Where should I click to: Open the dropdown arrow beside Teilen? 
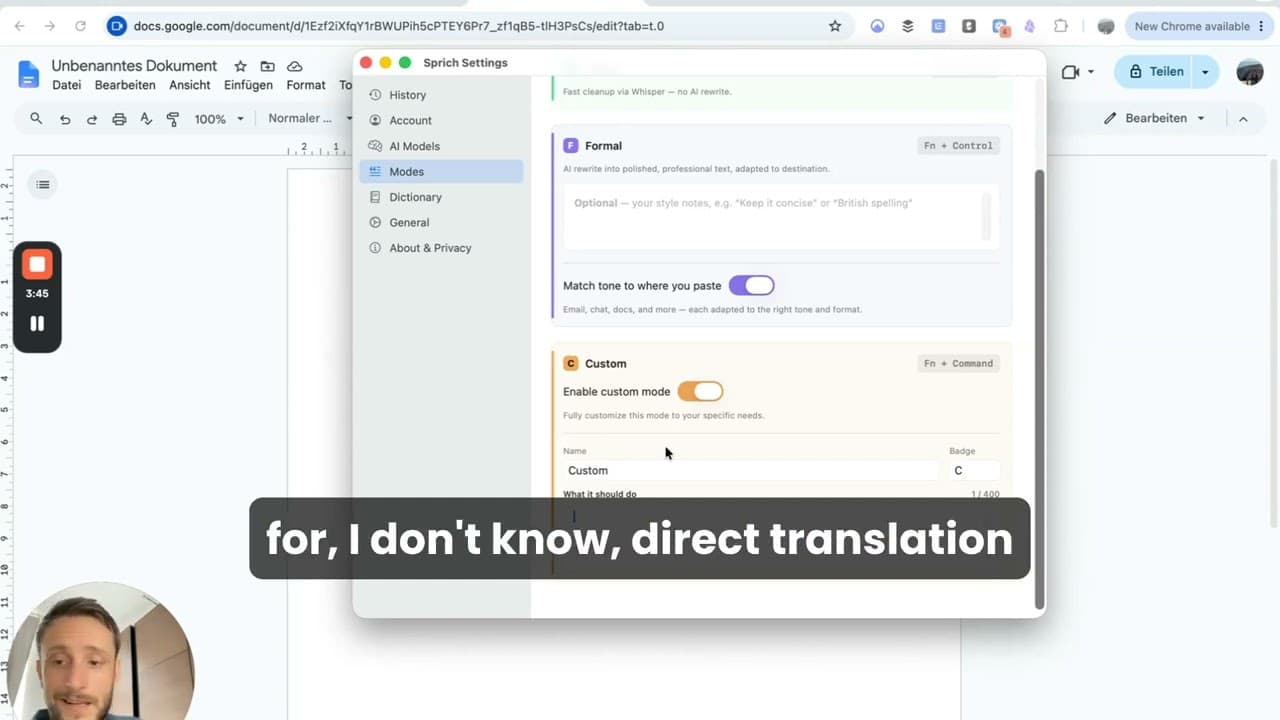tap(1206, 72)
